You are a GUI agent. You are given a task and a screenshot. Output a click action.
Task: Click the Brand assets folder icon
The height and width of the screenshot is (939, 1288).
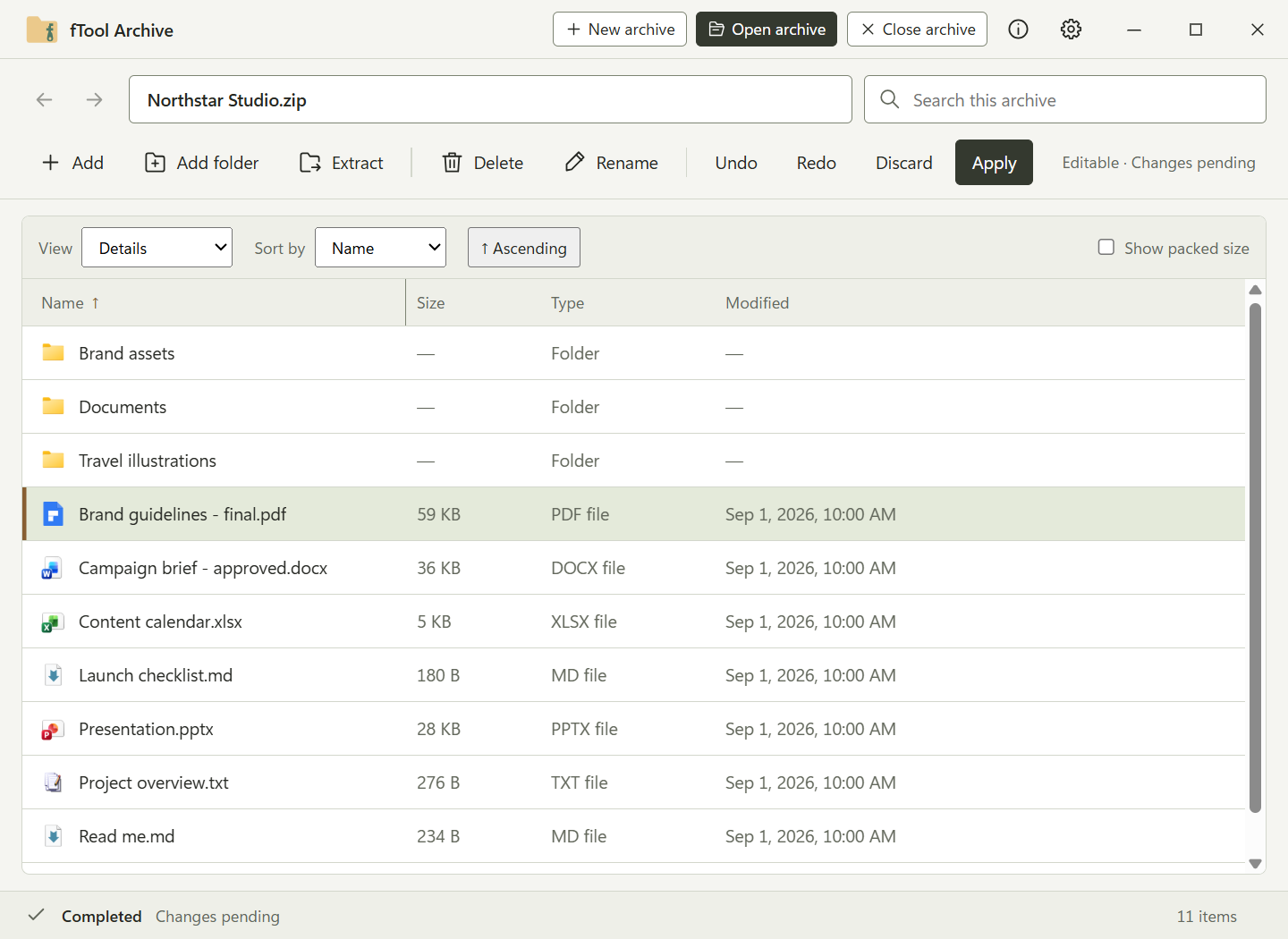[x=54, y=352]
